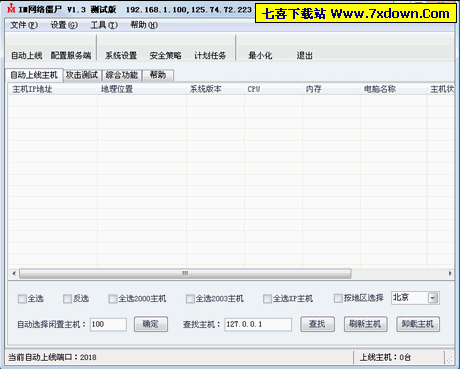Select the 安全策略 toolbar item
460x369 pixels.
pyautogui.click(x=165, y=55)
